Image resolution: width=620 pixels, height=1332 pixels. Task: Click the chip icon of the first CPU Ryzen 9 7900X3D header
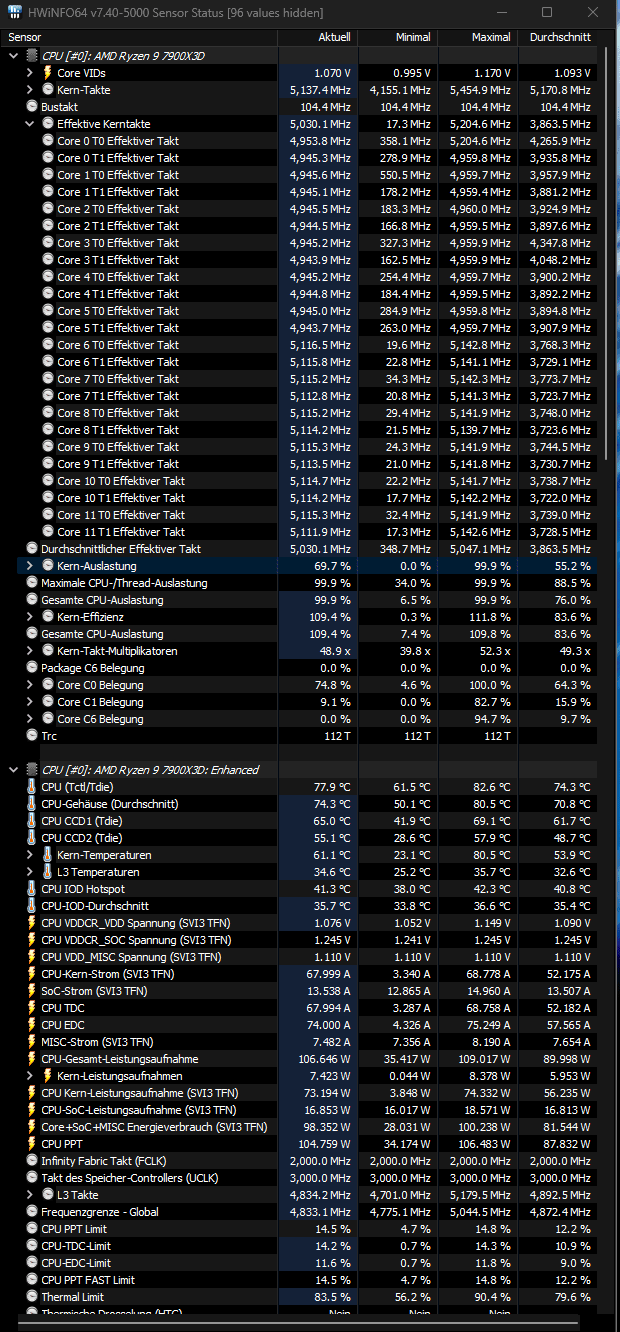32,56
